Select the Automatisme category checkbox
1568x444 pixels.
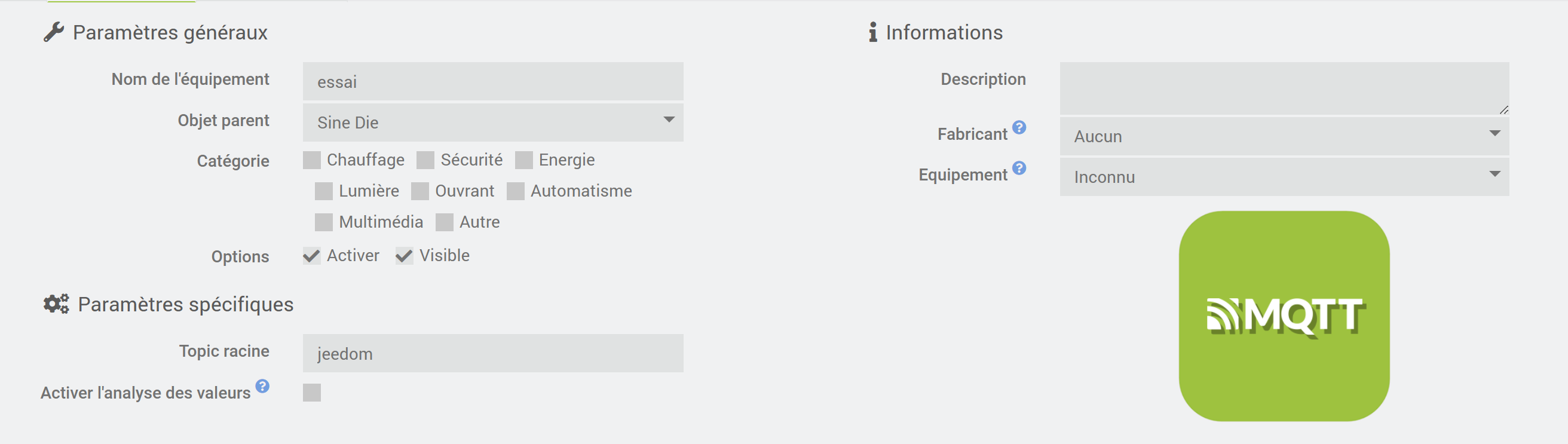(x=516, y=191)
